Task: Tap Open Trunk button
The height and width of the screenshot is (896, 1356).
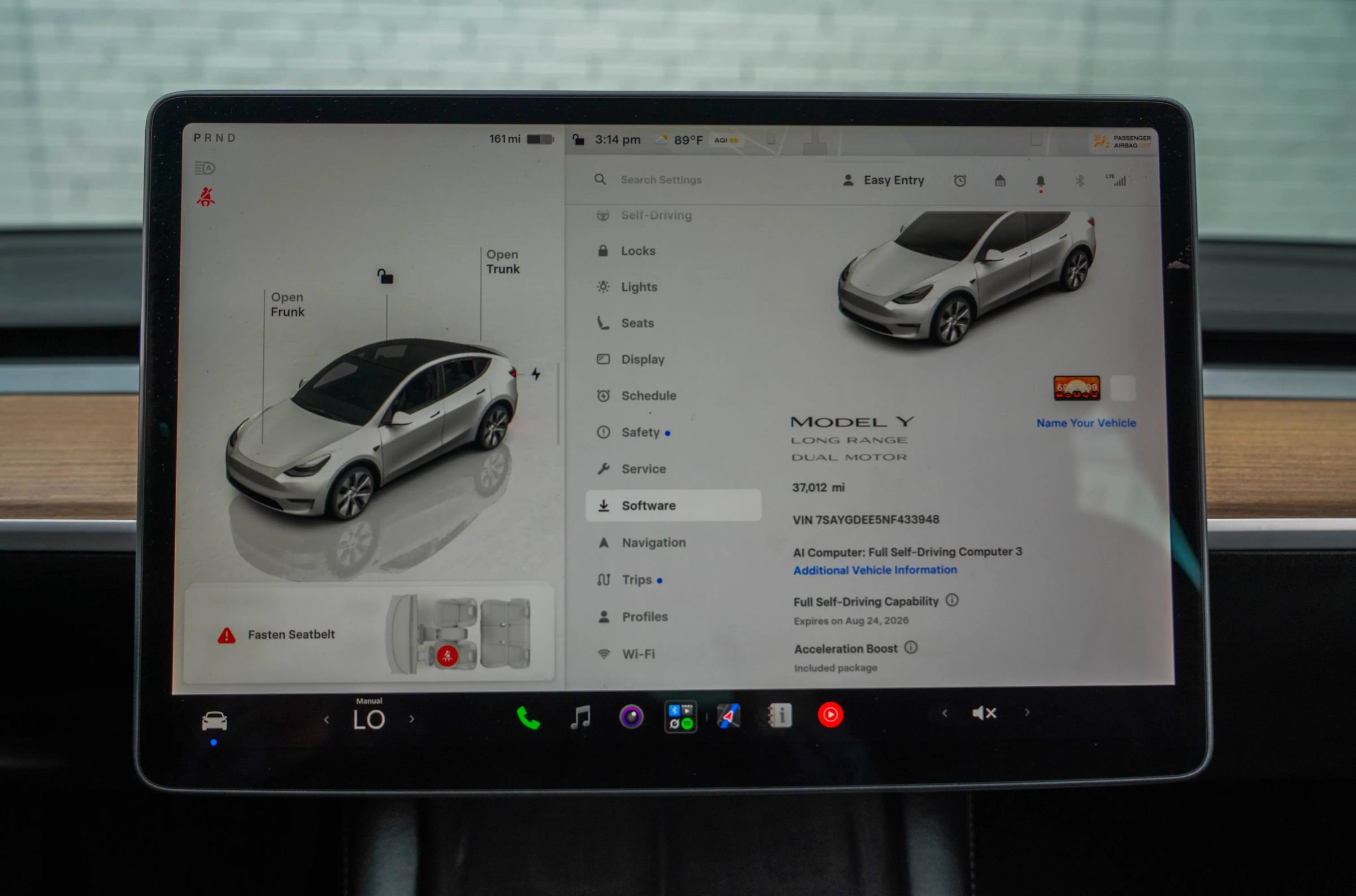Action: (x=503, y=262)
